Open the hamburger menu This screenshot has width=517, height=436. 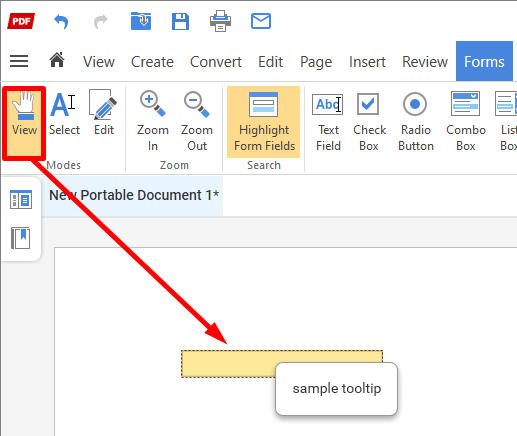19,61
